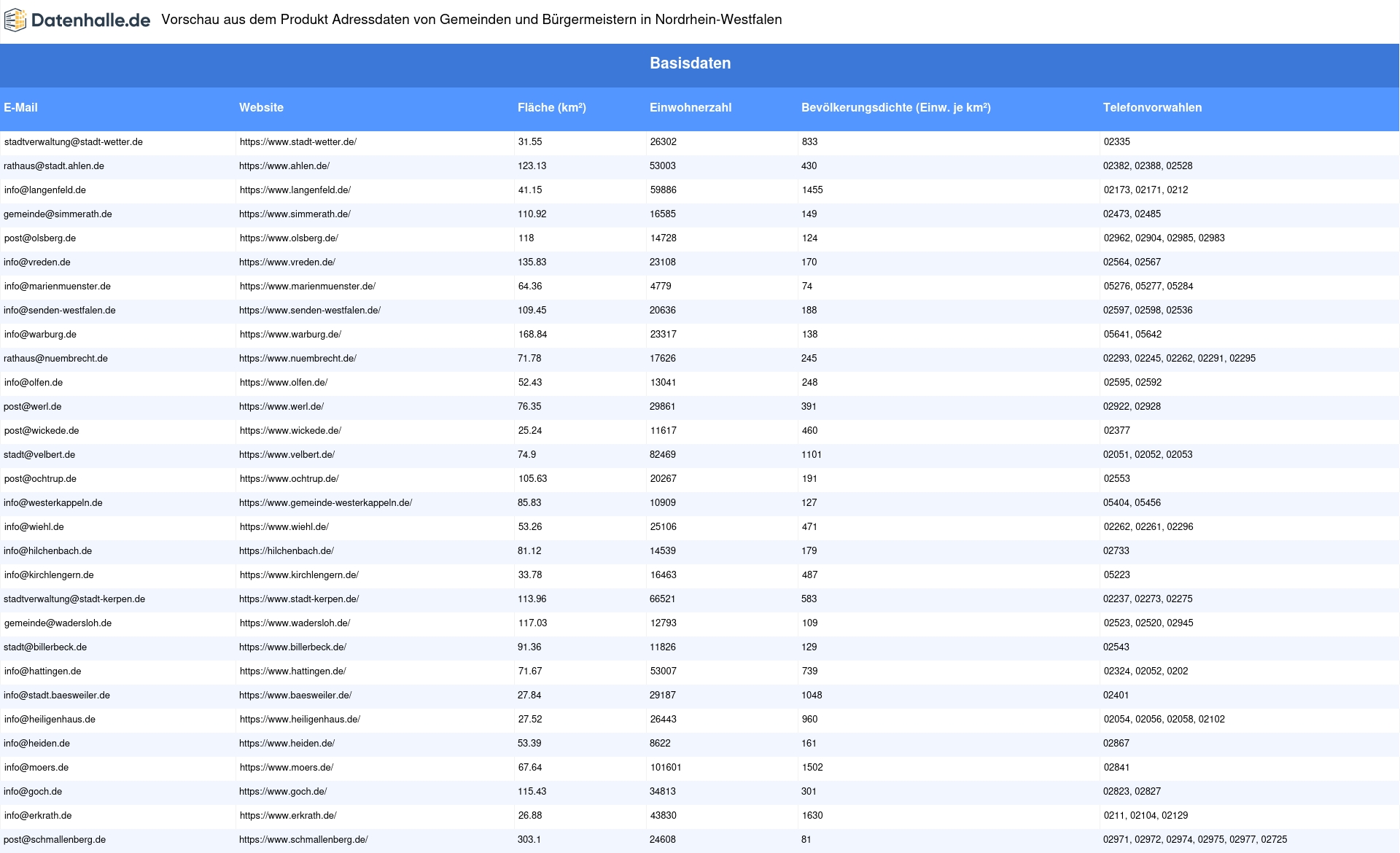1400x853 pixels.
Task: Select email info@hattingen.de
Action: [43, 671]
